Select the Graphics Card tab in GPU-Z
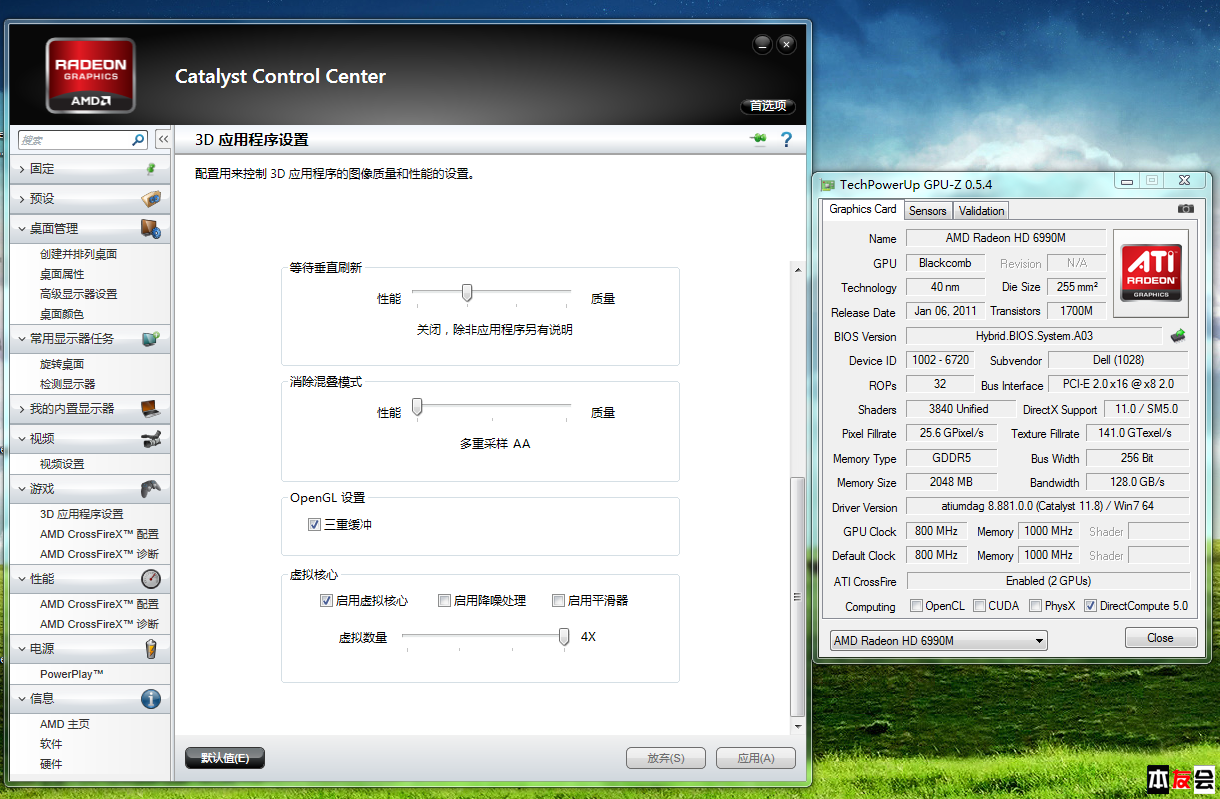This screenshot has width=1220, height=799. (x=863, y=209)
